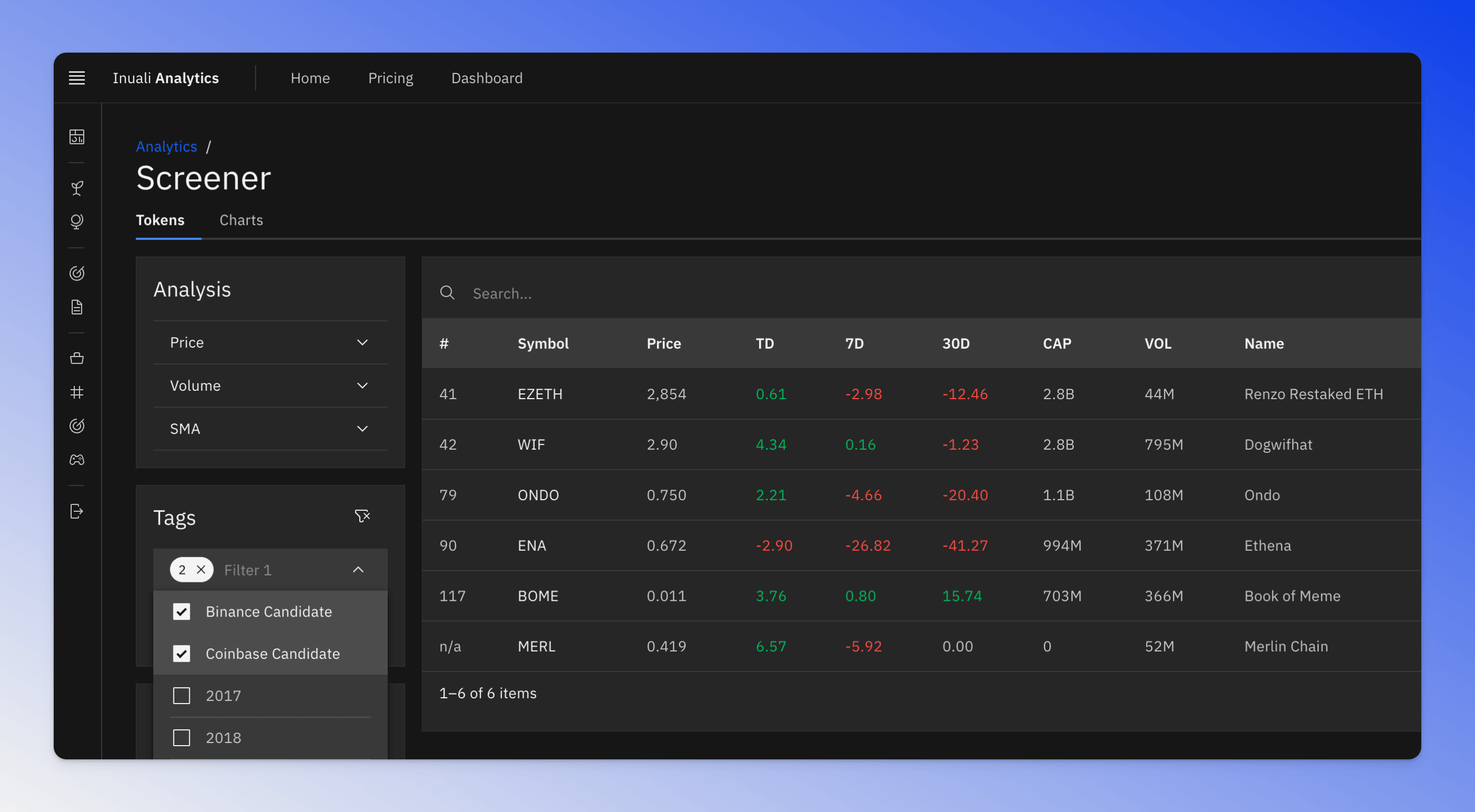Click the 994M market cap value

click(x=1062, y=545)
